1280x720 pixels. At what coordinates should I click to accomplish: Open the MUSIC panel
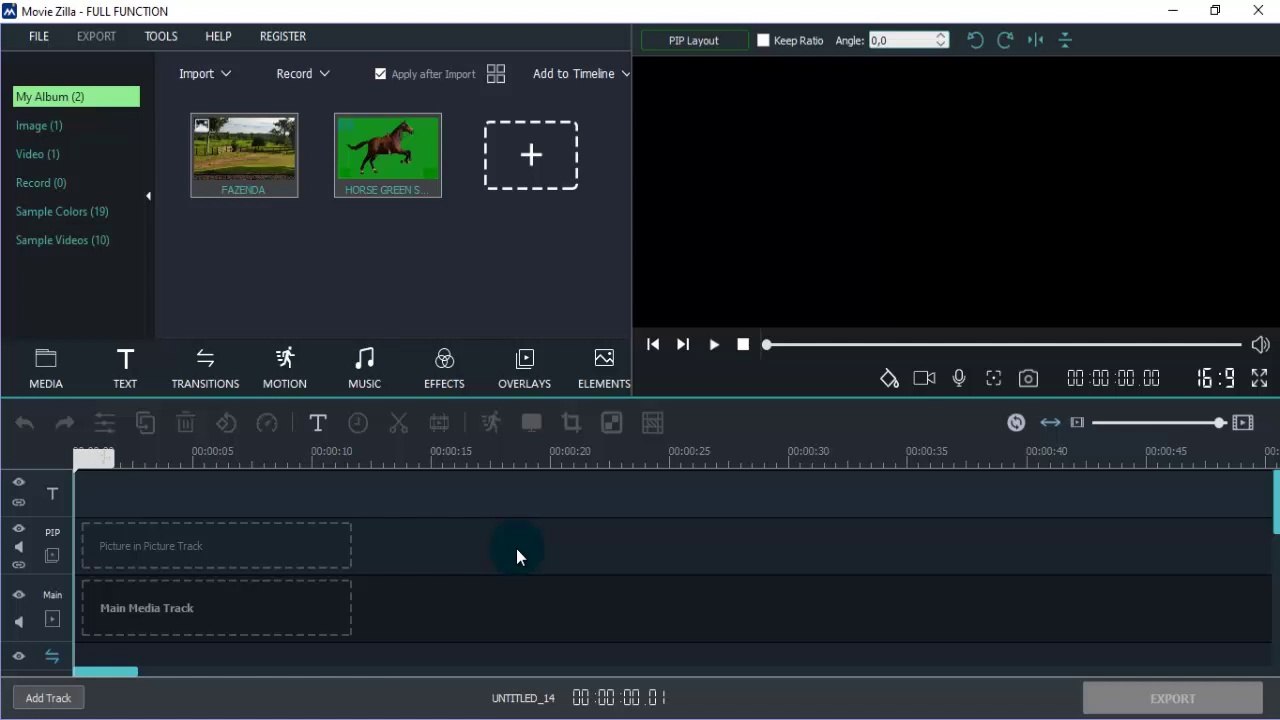(x=364, y=368)
